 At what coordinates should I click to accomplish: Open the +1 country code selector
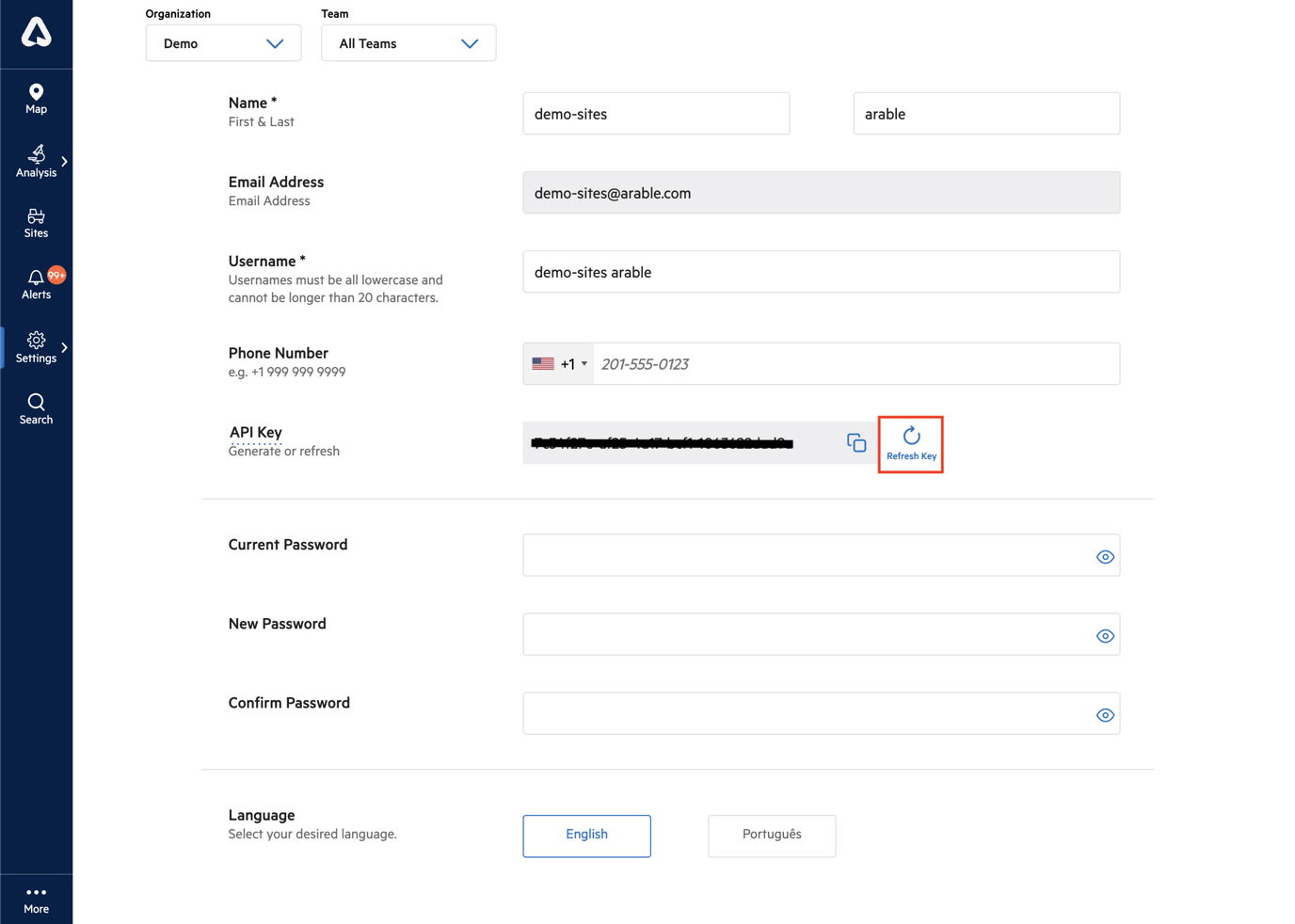click(x=559, y=364)
